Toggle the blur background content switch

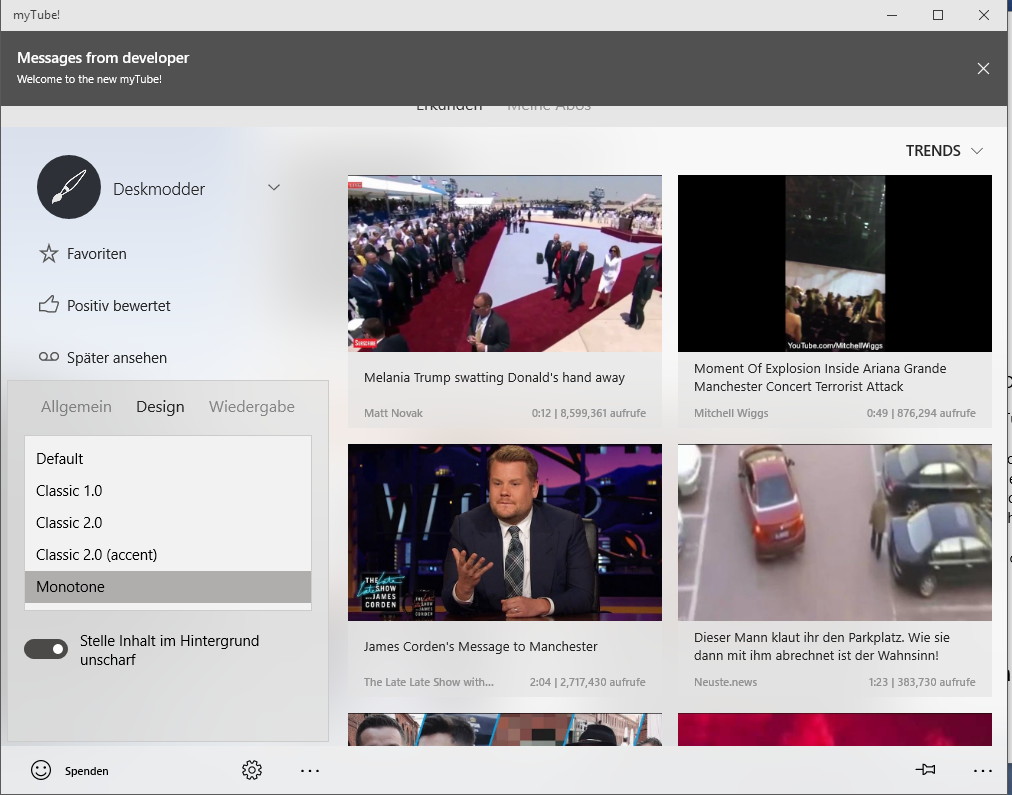pos(46,649)
